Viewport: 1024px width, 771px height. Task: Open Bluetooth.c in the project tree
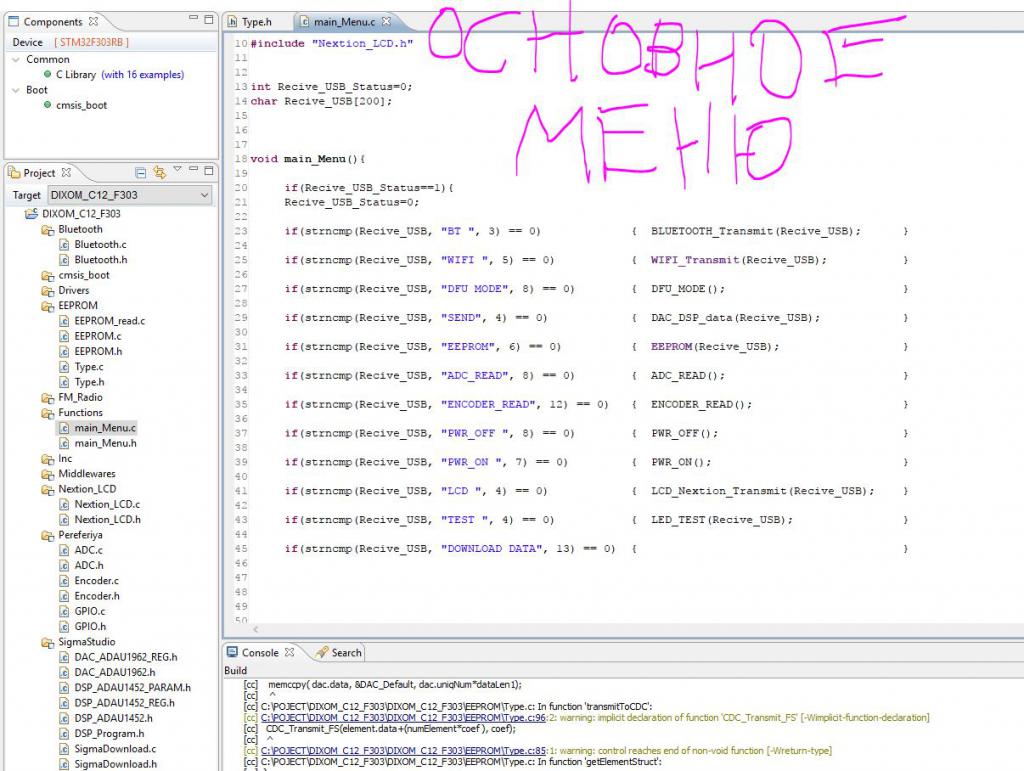coord(100,244)
